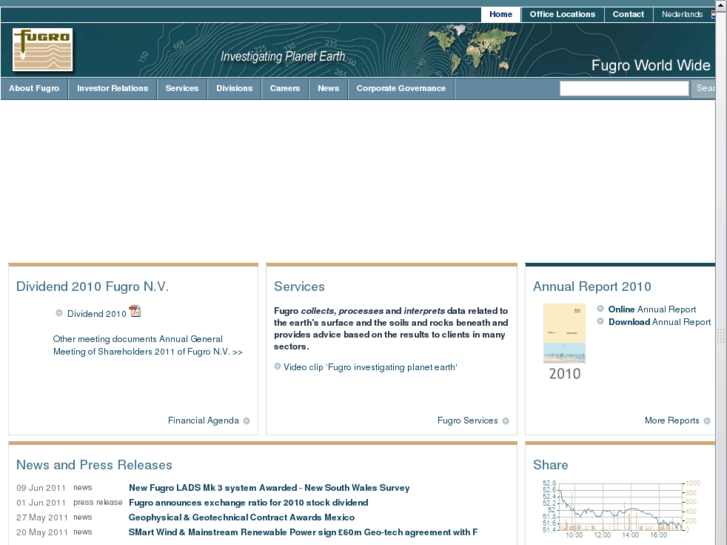727x545 pixels.
Task: Open the Contact page
Action: coord(628,14)
